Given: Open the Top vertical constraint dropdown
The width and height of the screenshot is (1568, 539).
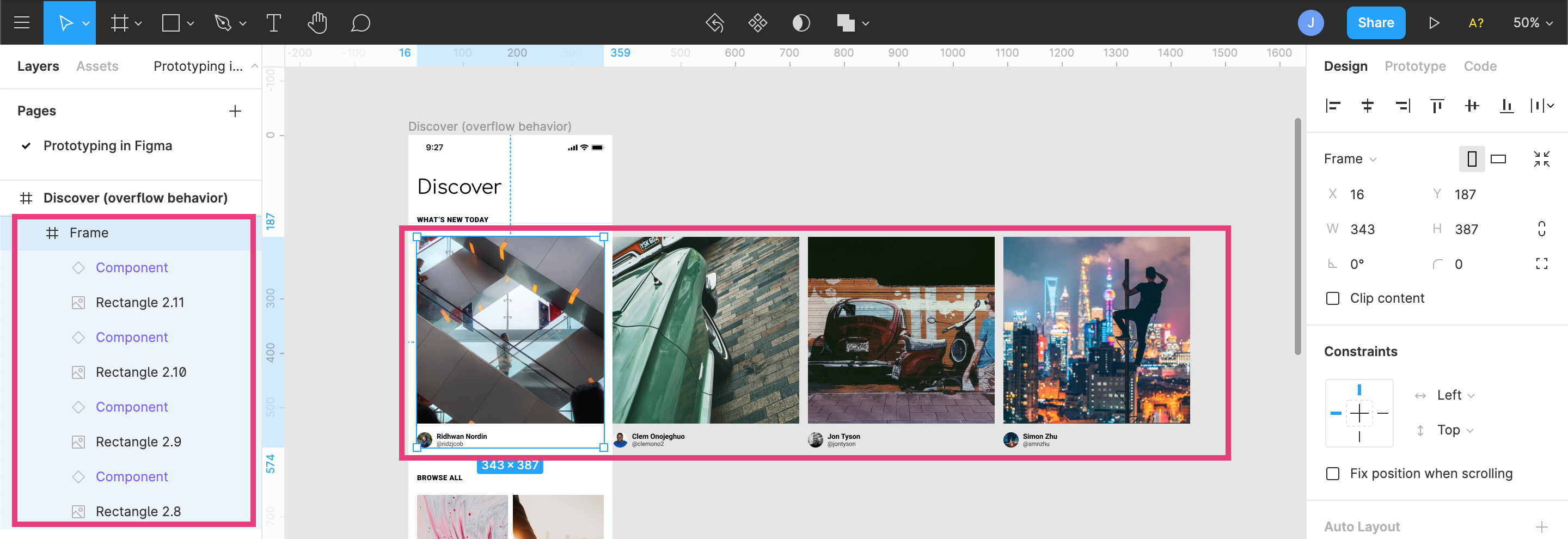Looking at the screenshot, I should click(1454, 430).
